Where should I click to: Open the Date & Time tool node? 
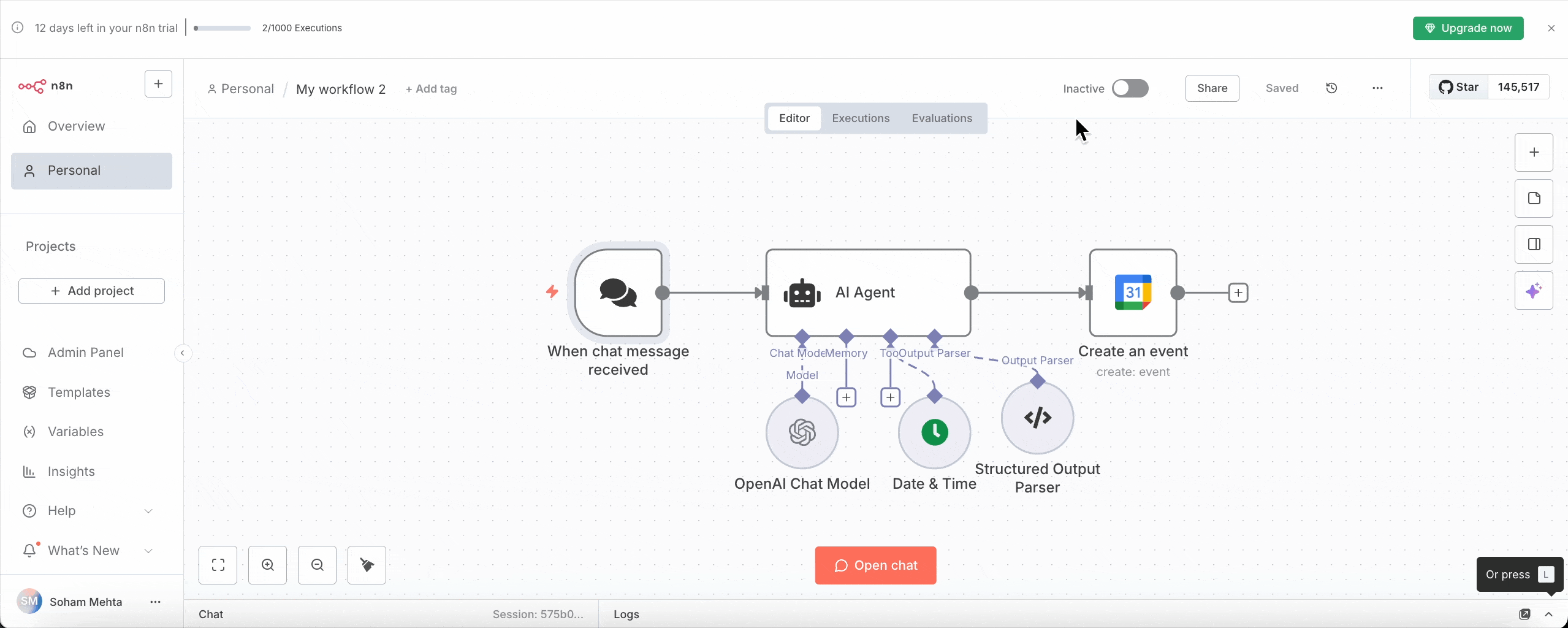coord(934,433)
